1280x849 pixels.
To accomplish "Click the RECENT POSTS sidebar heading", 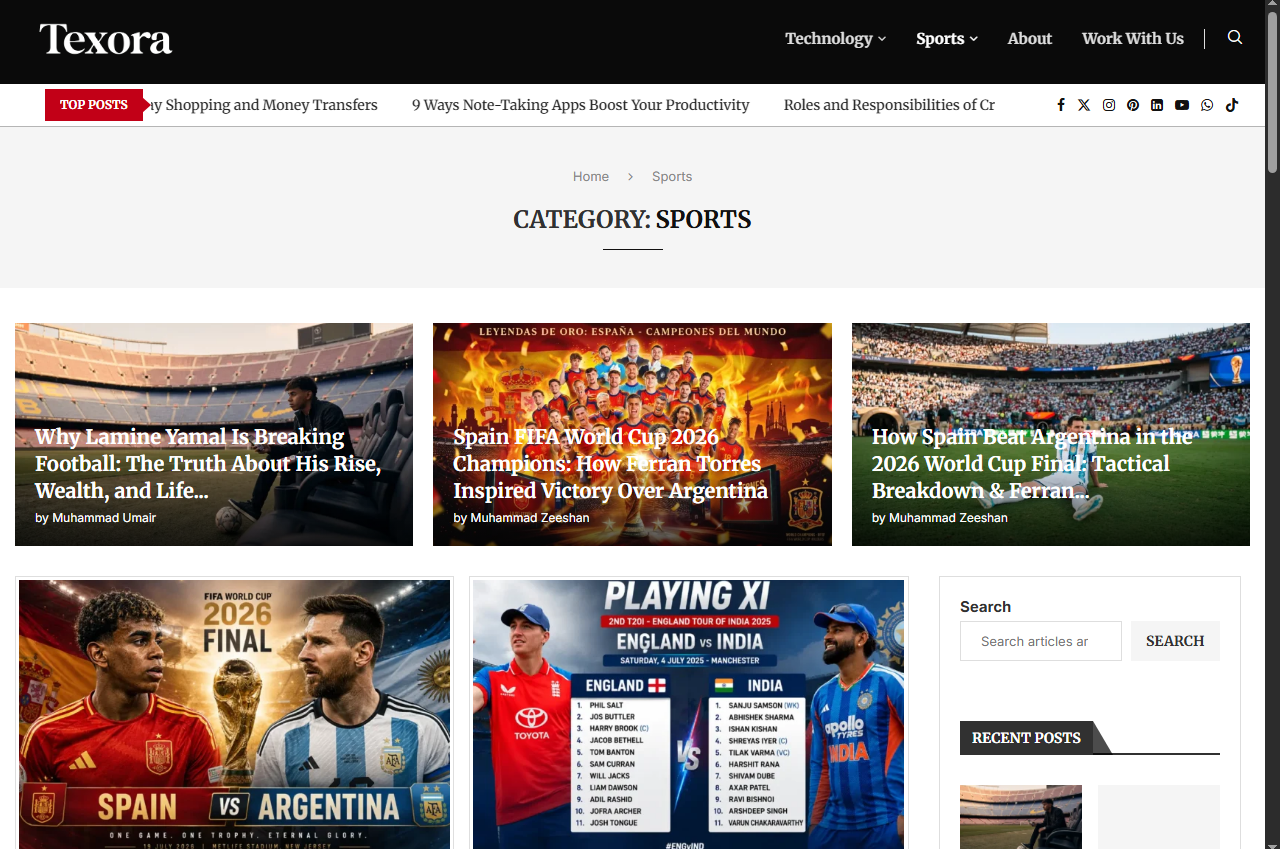I will [1026, 738].
